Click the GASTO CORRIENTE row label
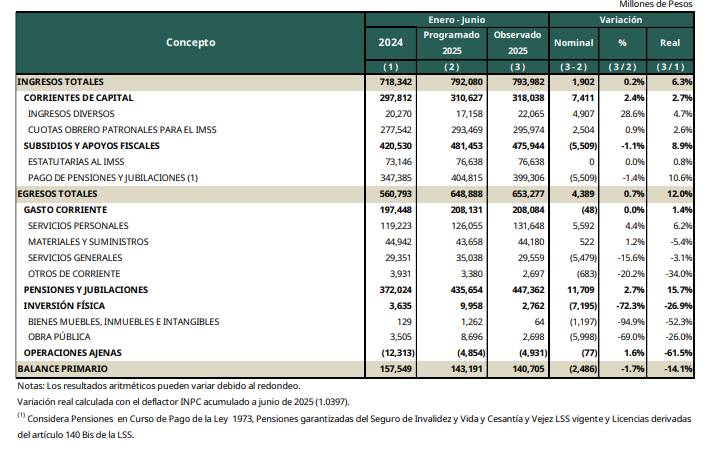Image resolution: width=717 pixels, height=457 pixels. [x=68, y=209]
